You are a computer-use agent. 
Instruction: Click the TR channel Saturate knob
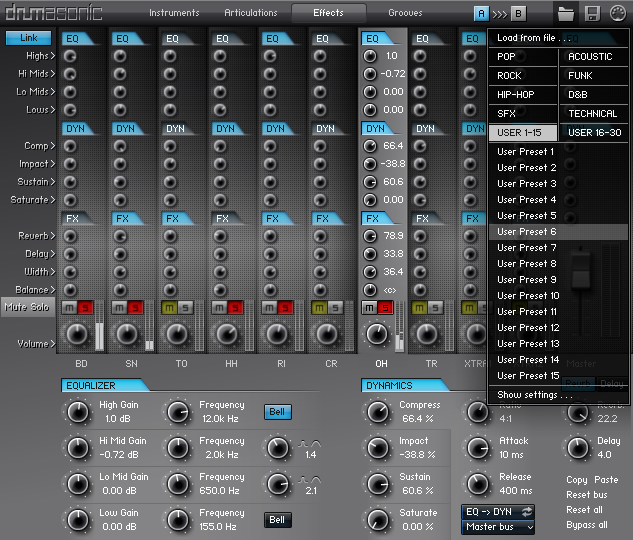click(420, 200)
